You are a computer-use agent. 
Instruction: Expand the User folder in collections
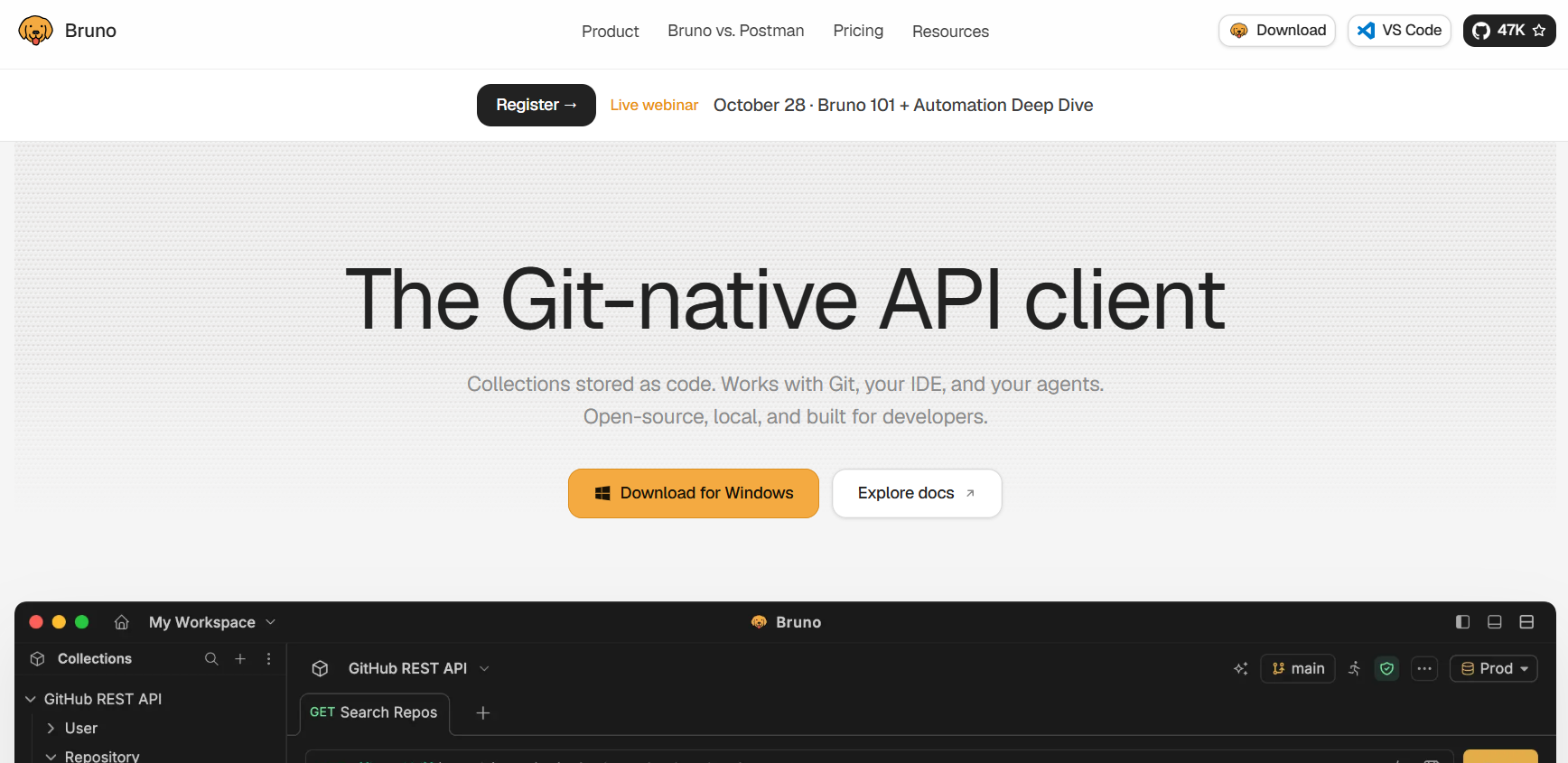tap(51, 728)
